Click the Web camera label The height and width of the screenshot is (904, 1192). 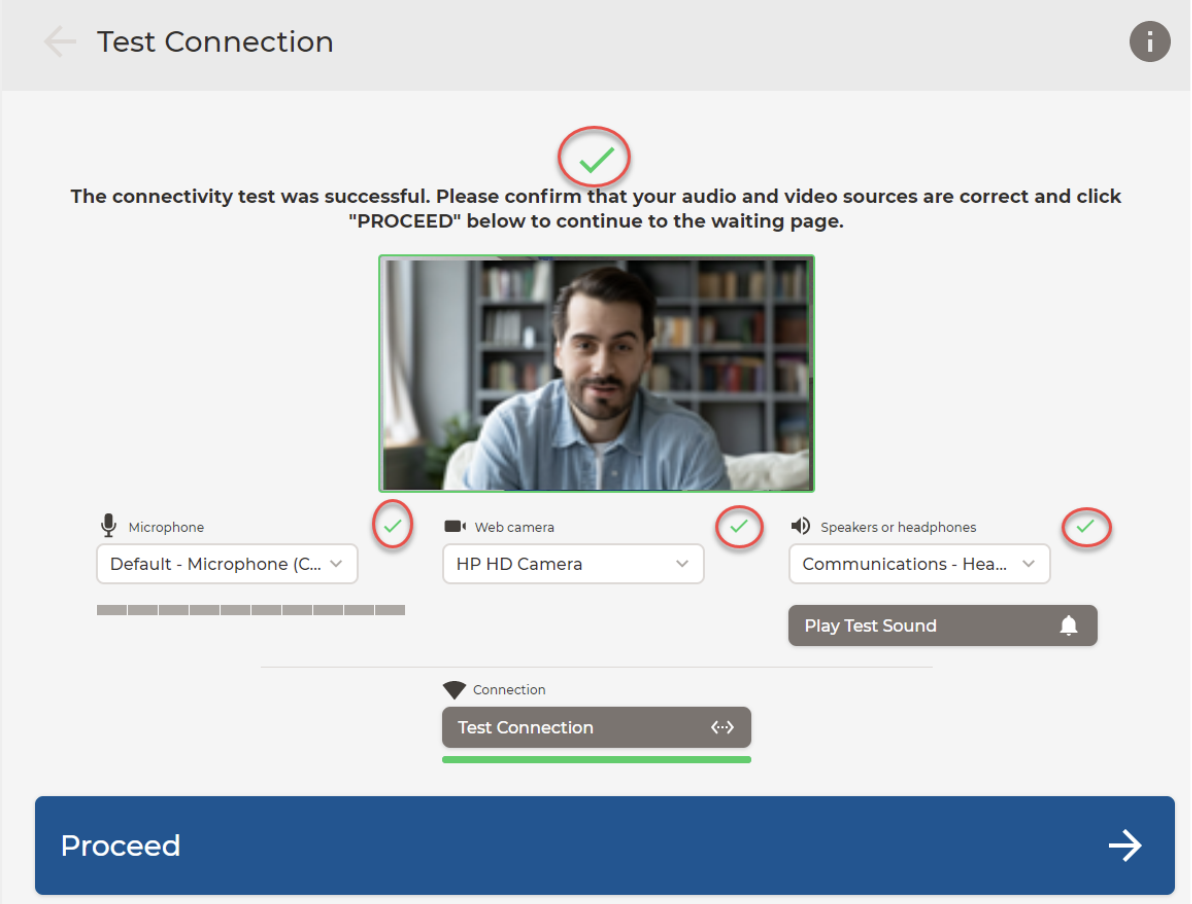515,527
